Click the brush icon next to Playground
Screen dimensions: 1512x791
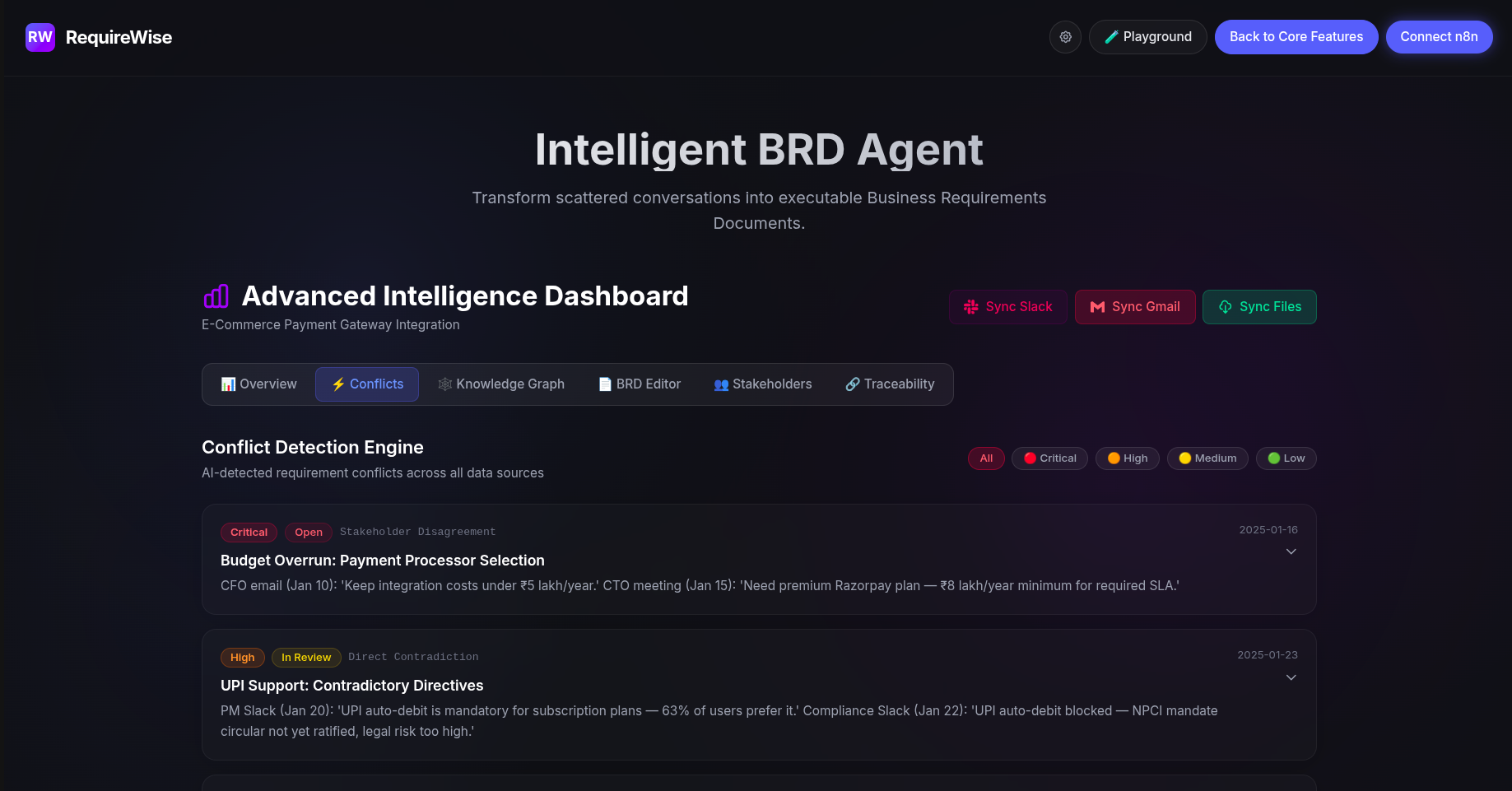click(1111, 37)
